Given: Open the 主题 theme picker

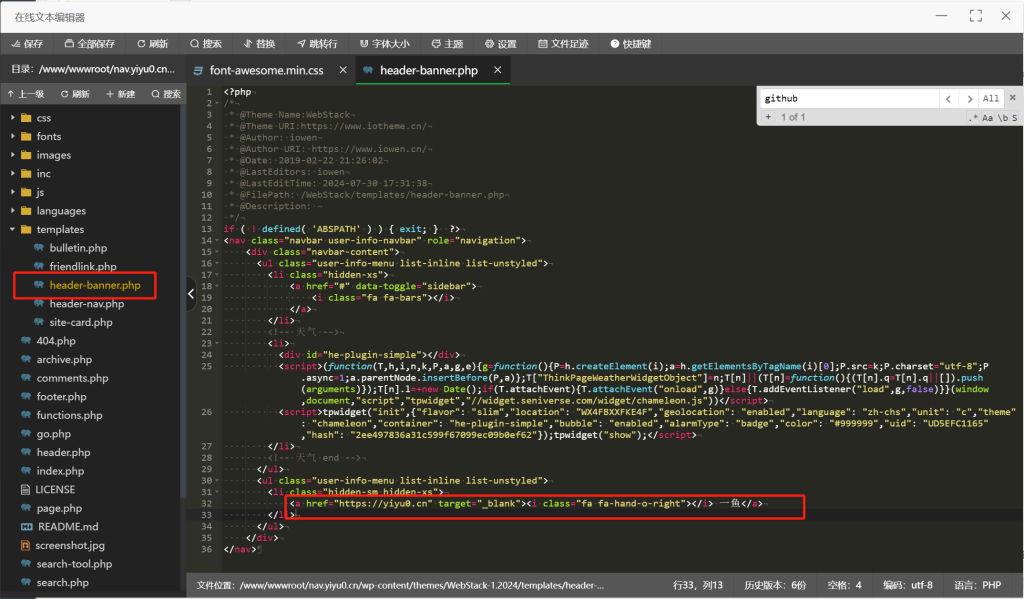Looking at the screenshot, I should (x=447, y=44).
